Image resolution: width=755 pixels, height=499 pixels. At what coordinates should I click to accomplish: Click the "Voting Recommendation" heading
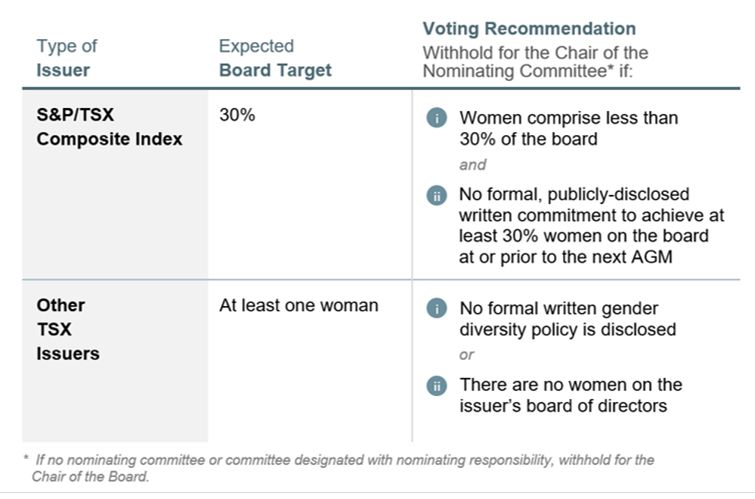point(529,29)
